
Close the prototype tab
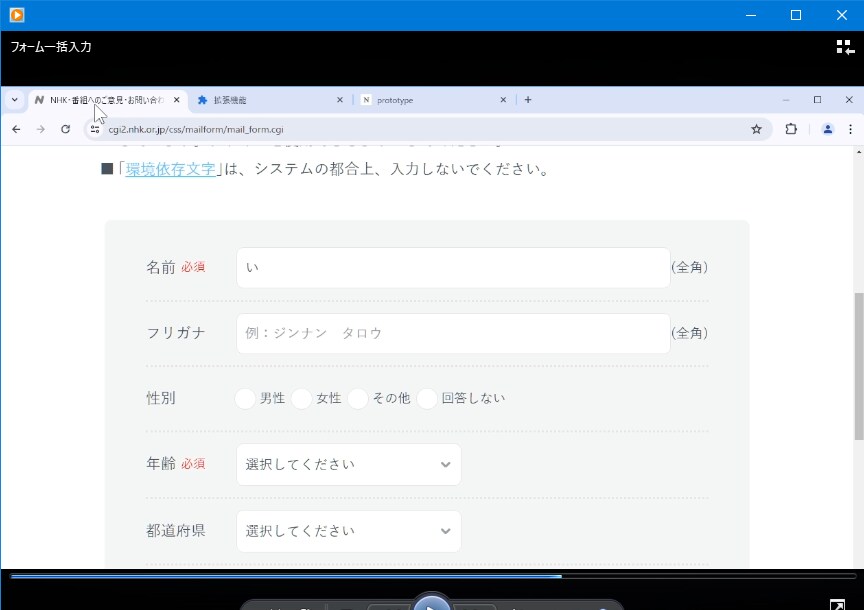coord(503,100)
